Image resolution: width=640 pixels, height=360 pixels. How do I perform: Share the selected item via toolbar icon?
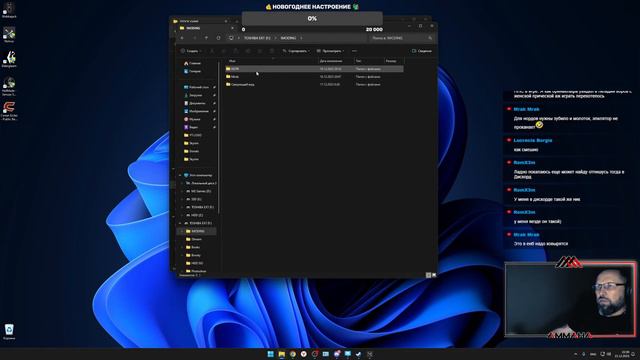tap(260, 51)
